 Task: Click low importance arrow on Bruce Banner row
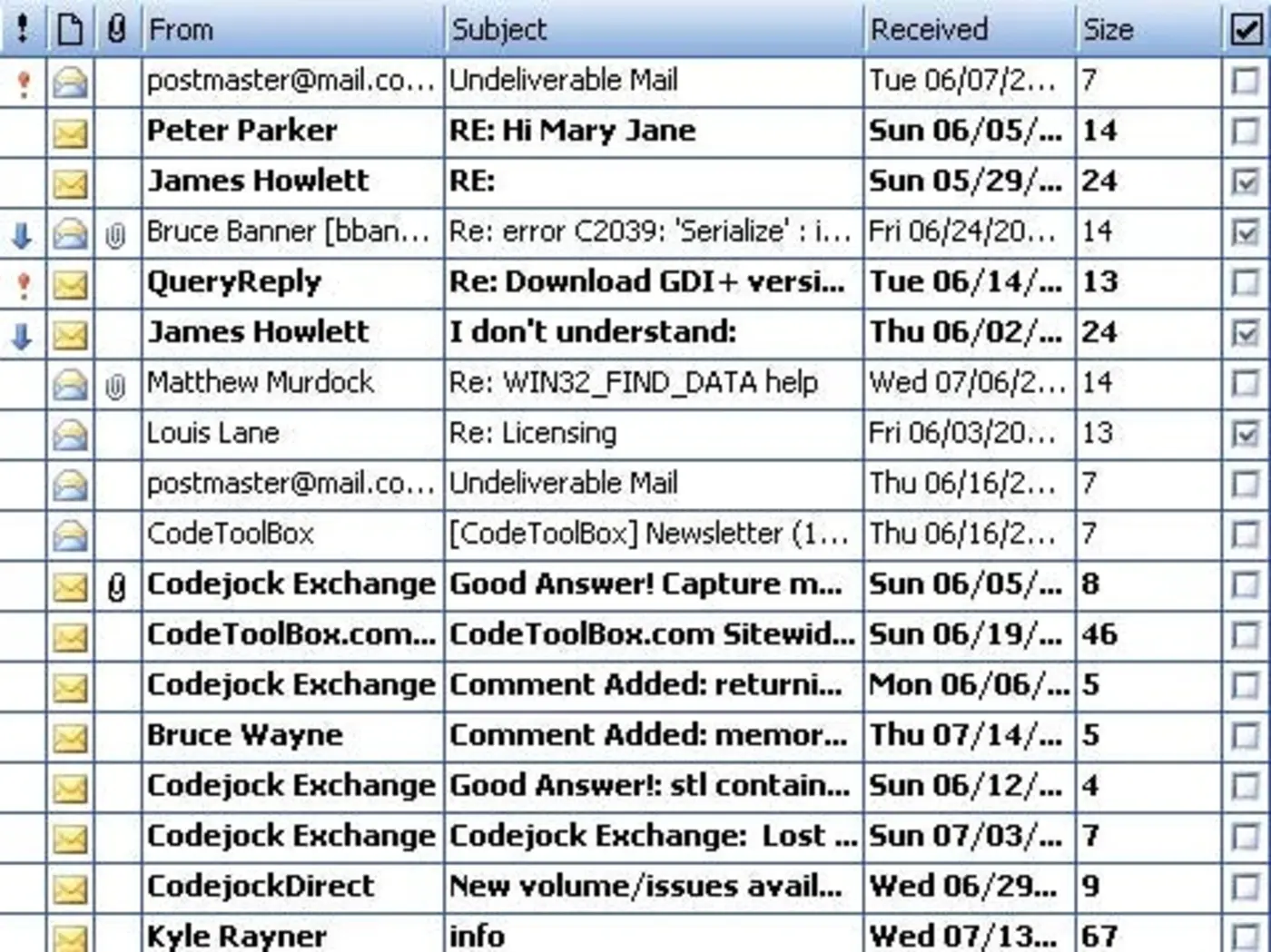(23, 235)
